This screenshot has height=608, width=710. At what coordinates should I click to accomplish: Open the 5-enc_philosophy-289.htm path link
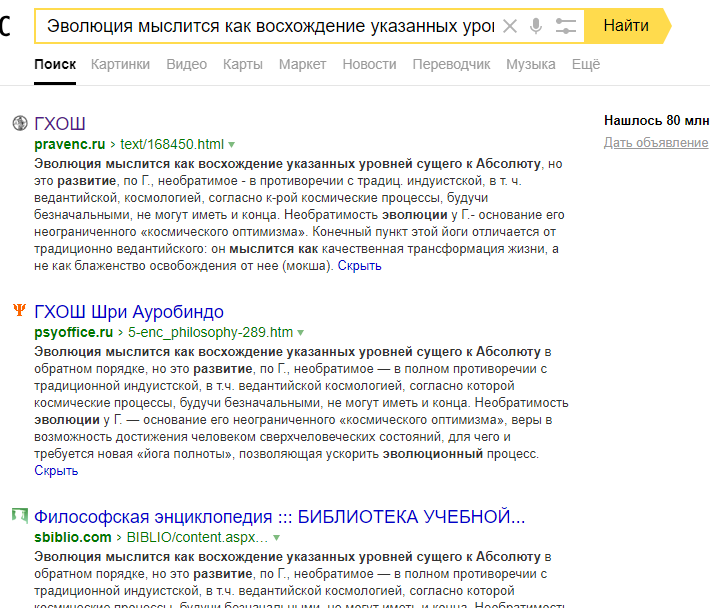point(211,332)
